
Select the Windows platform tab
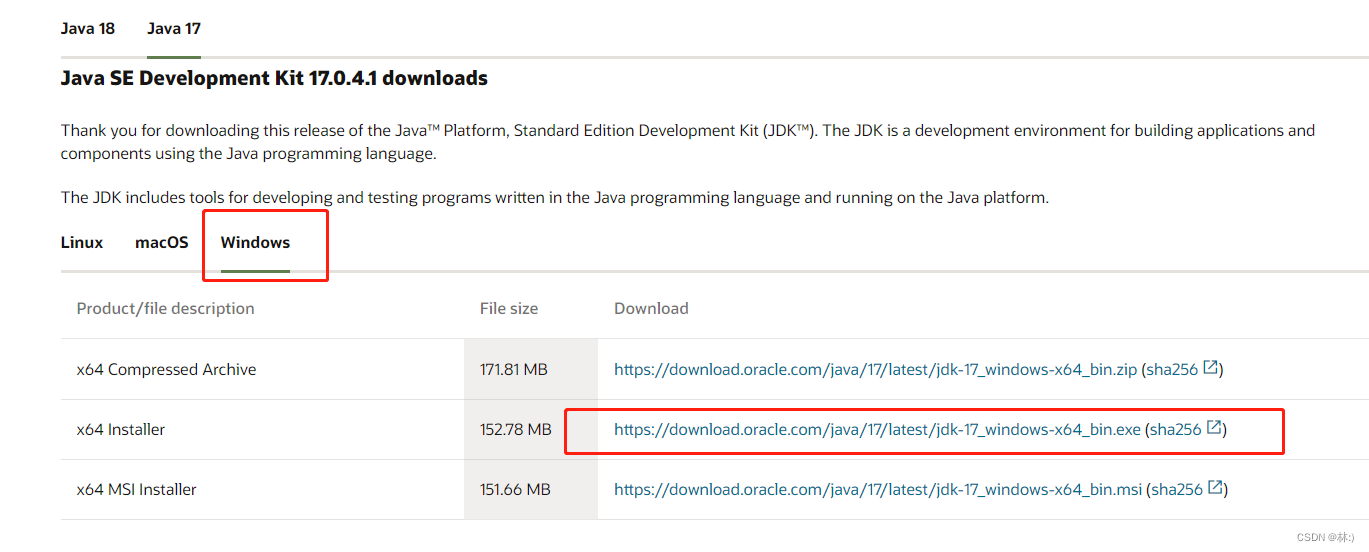pyautogui.click(x=255, y=242)
